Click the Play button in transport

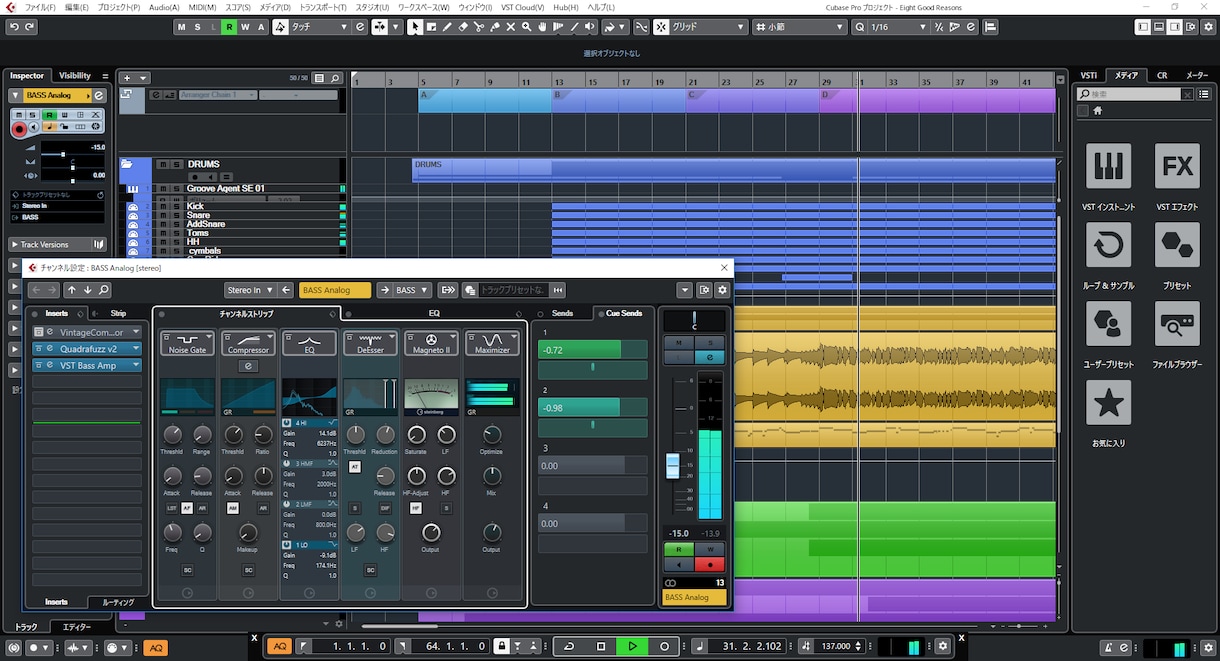(x=633, y=647)
